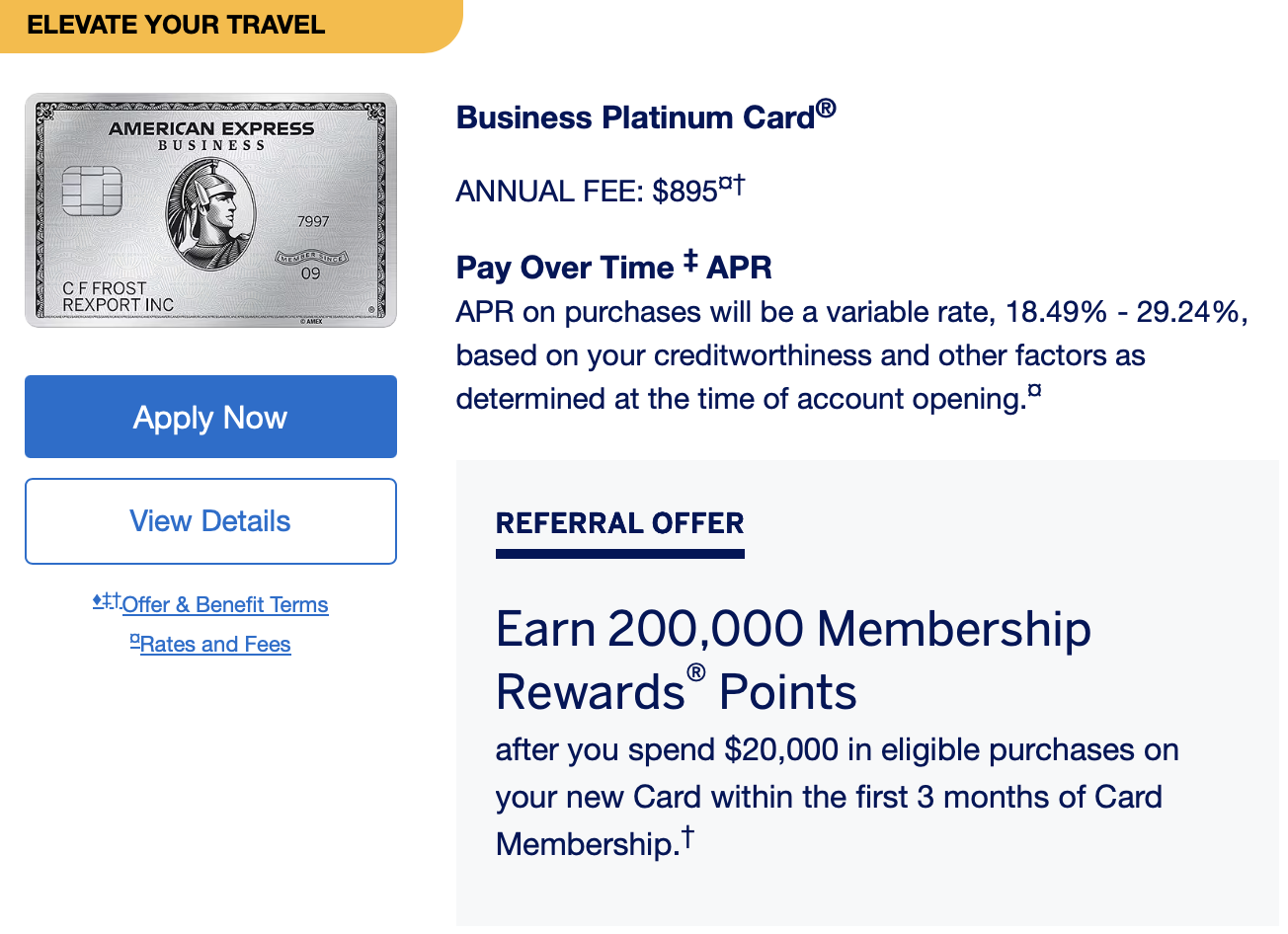Click the Elevate Your Travel banner
Viewport: 1288px width, 934px height.
coord(177,25)
